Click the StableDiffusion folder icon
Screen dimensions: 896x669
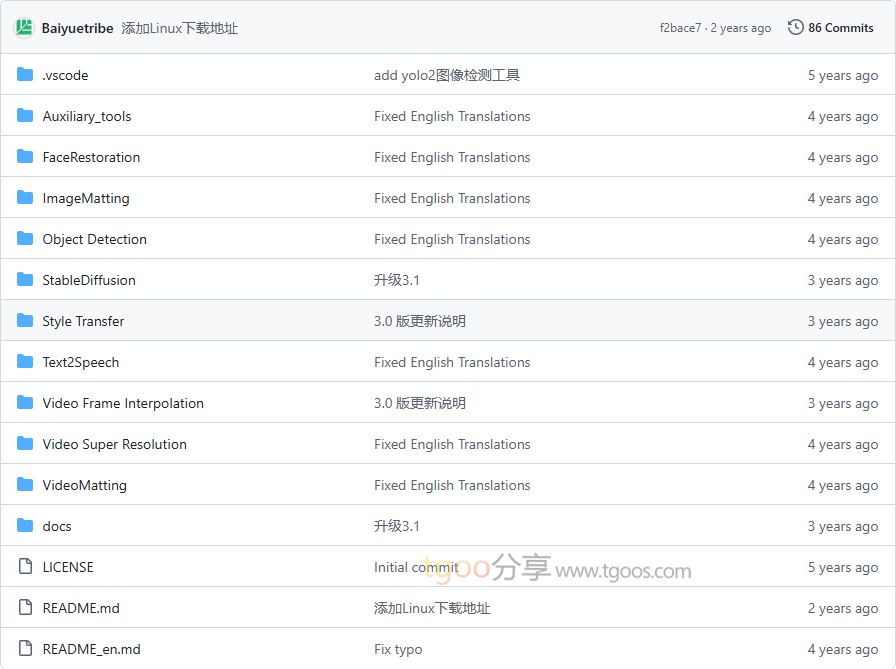25,280
